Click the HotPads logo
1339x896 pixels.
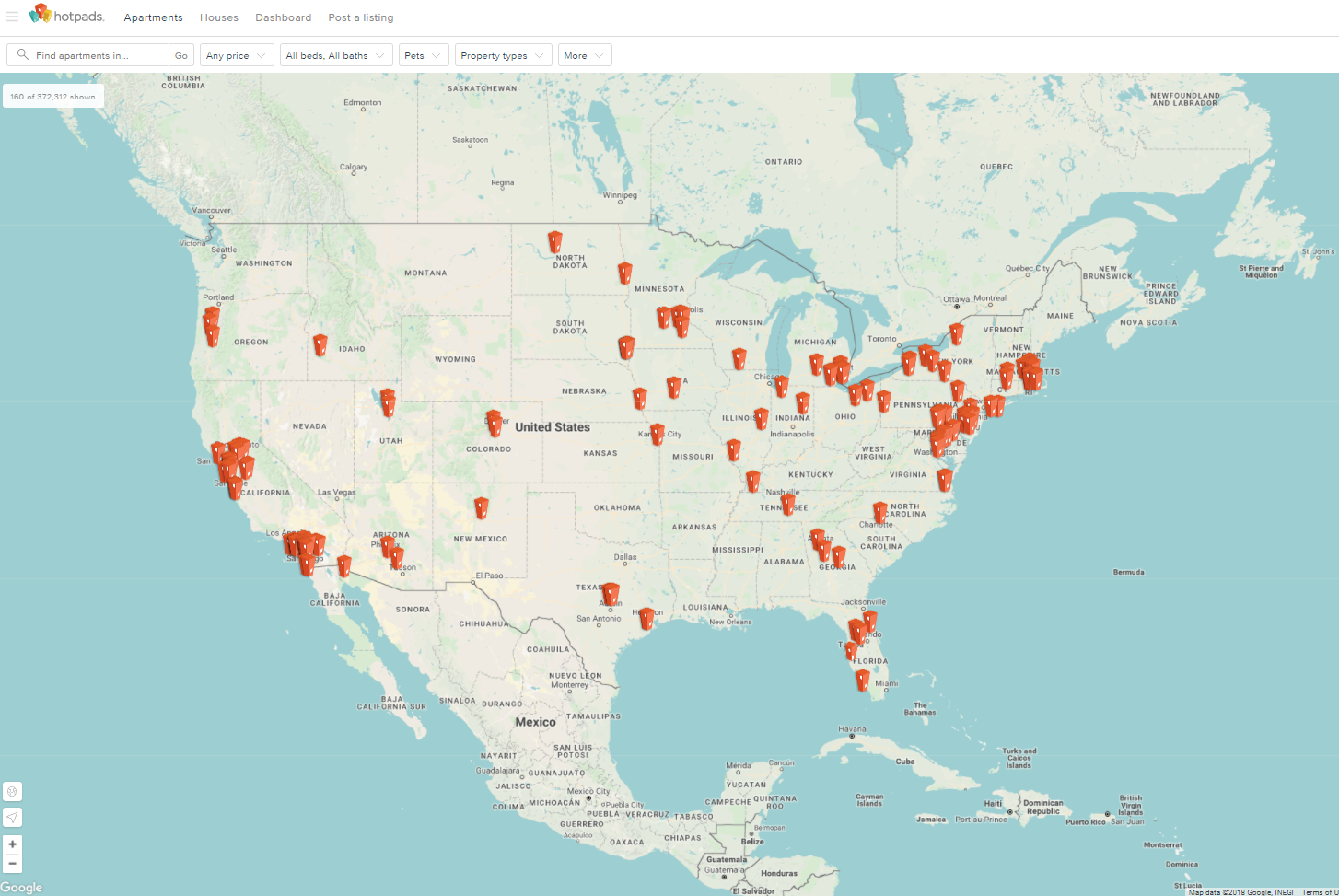67,16
